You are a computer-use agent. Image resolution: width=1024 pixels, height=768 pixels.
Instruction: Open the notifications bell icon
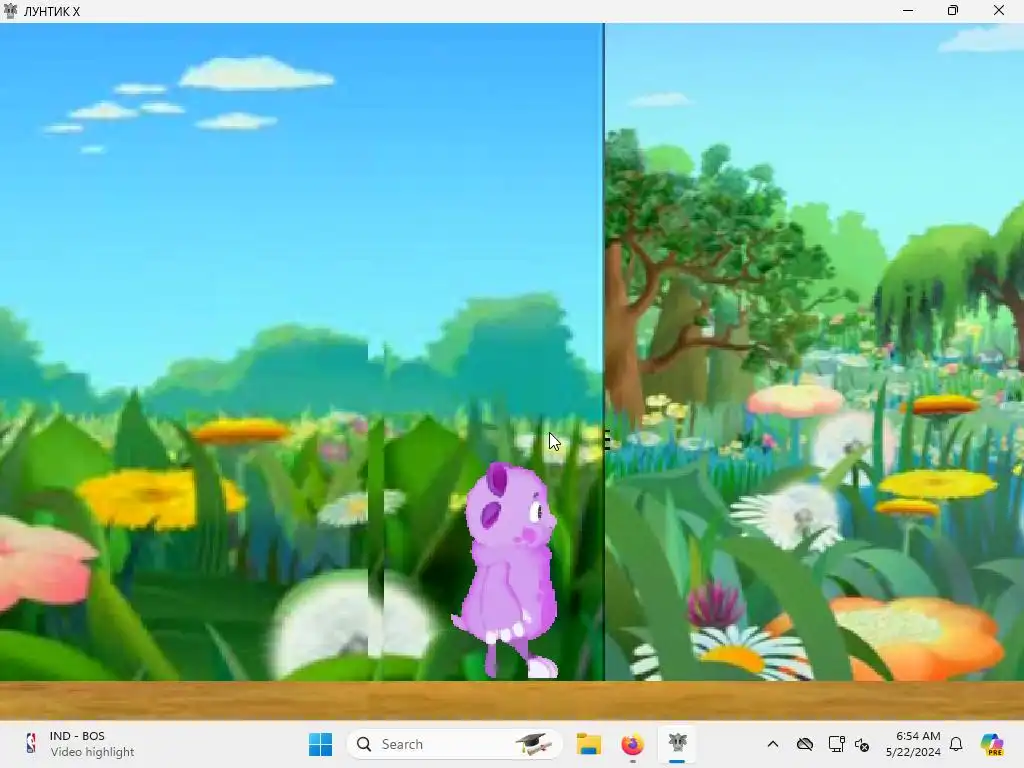click(x=956, y=744)
